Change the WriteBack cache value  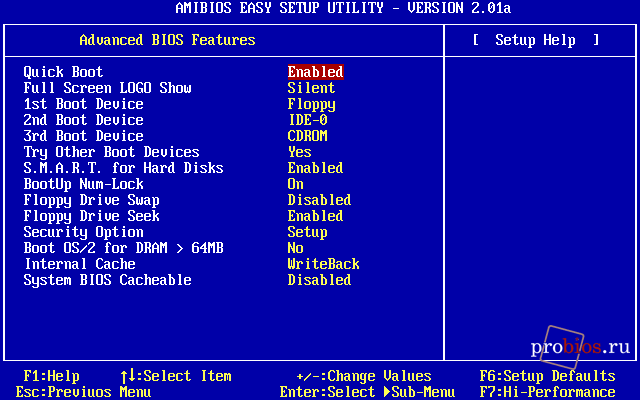324,264
